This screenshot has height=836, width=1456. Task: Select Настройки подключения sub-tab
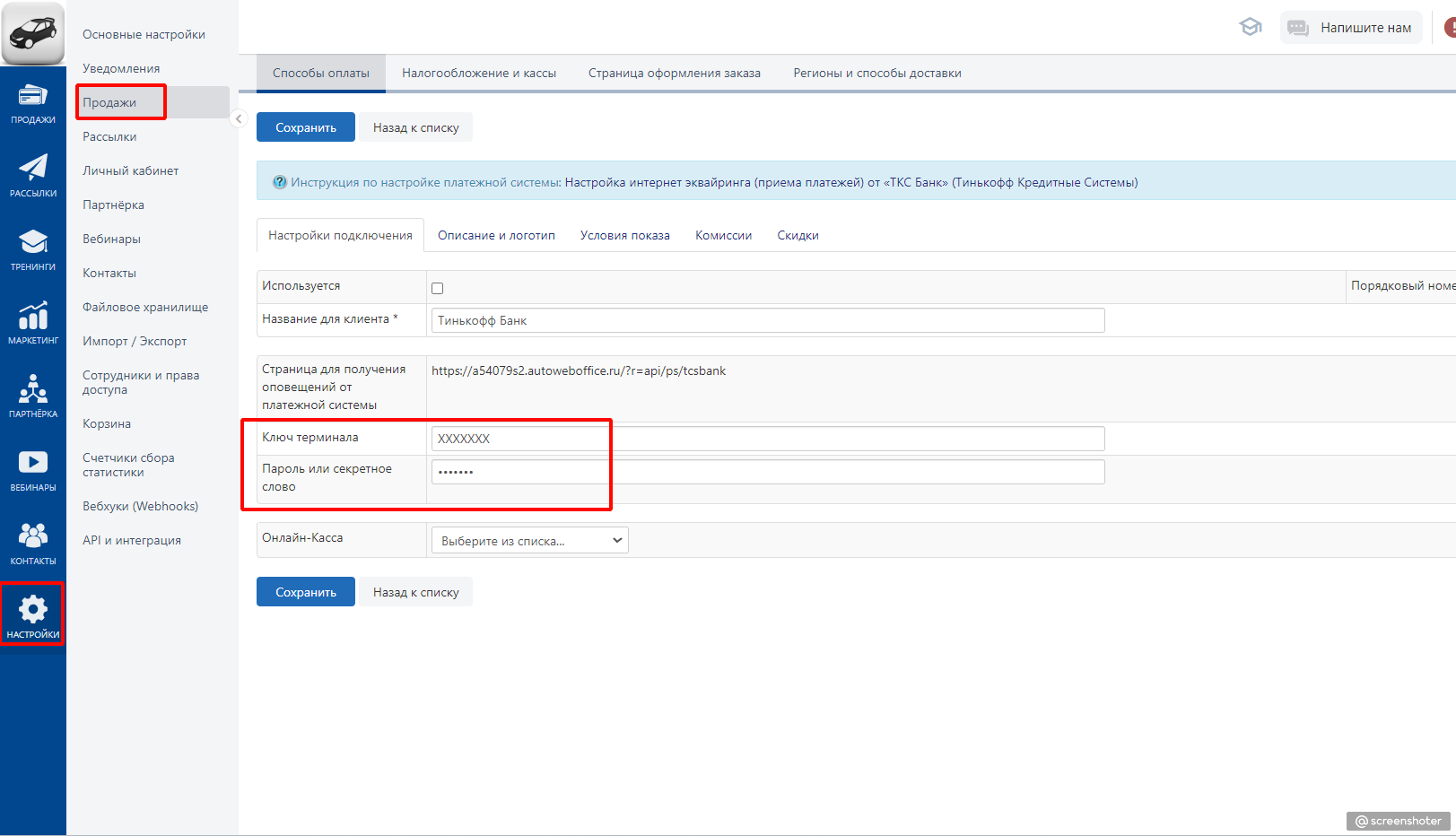point(341,235)
